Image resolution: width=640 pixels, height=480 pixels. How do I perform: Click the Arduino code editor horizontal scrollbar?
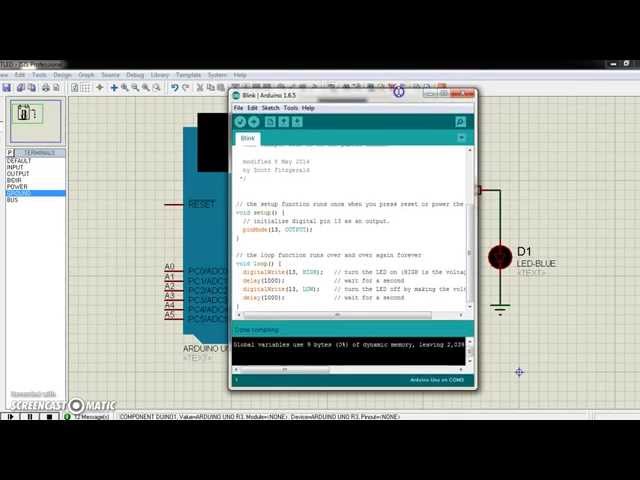click(x=337, y=315)
